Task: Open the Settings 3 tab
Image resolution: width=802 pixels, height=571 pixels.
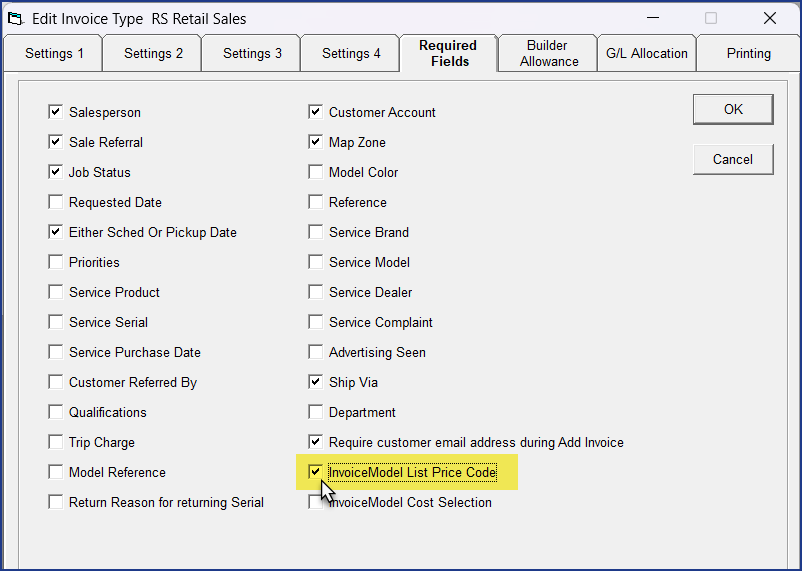Action: 252,54
